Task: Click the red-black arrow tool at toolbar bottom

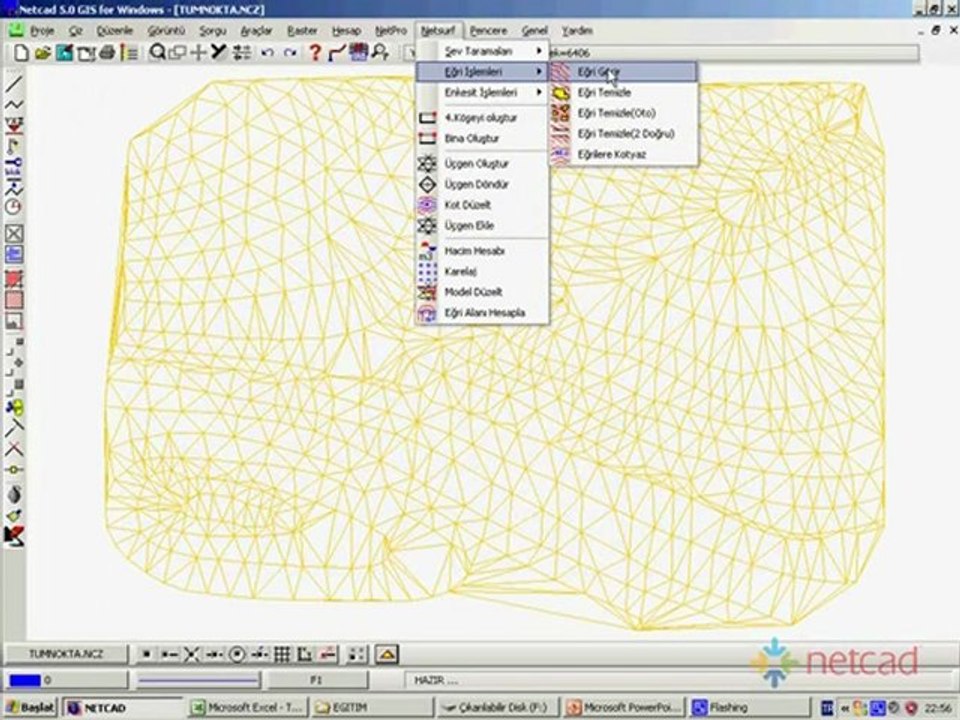Action: pyautogui.click(x=14, y=536)
